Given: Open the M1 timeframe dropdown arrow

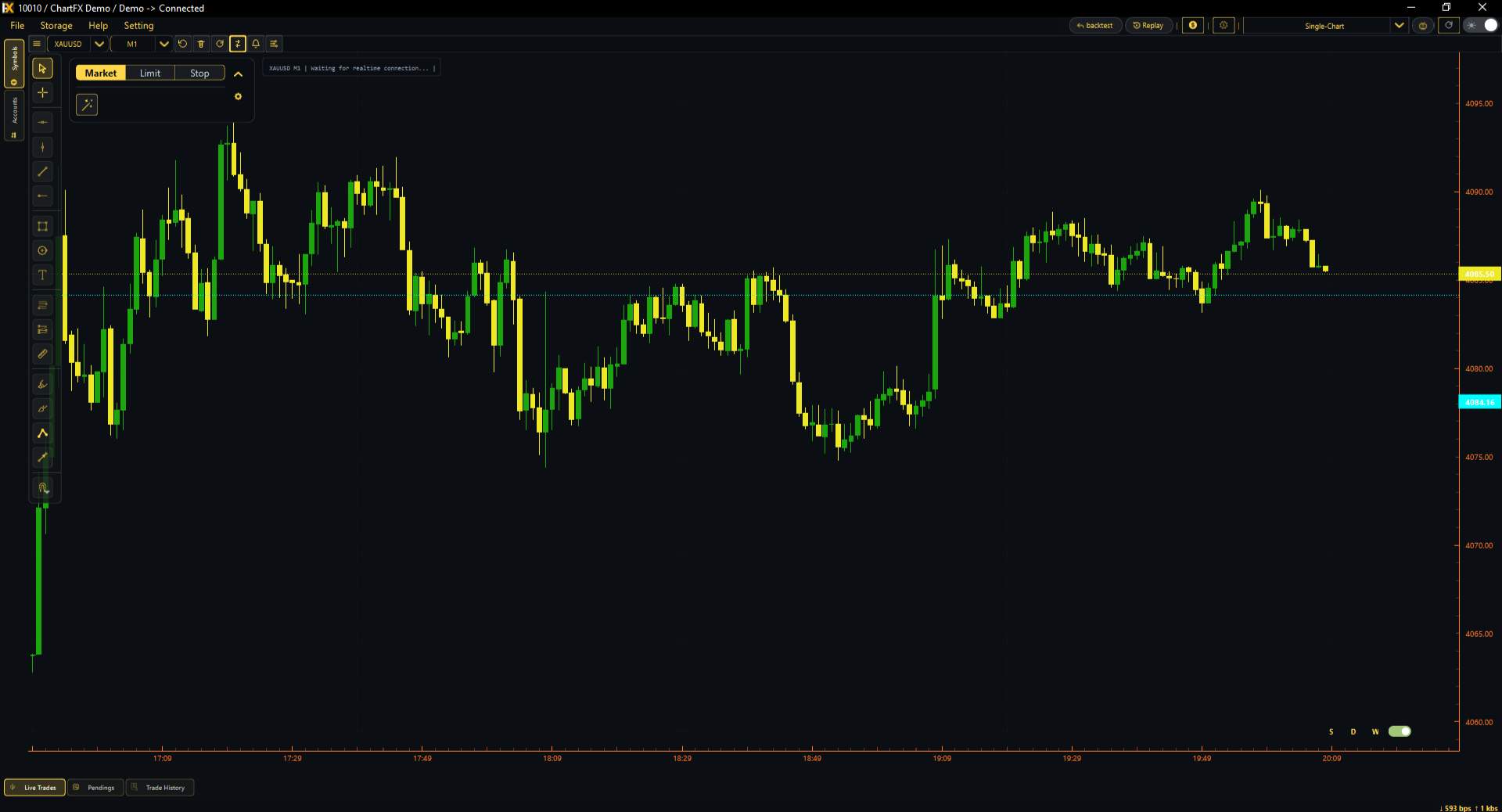Looking at the screenshot, I should (x=164, y=44).
